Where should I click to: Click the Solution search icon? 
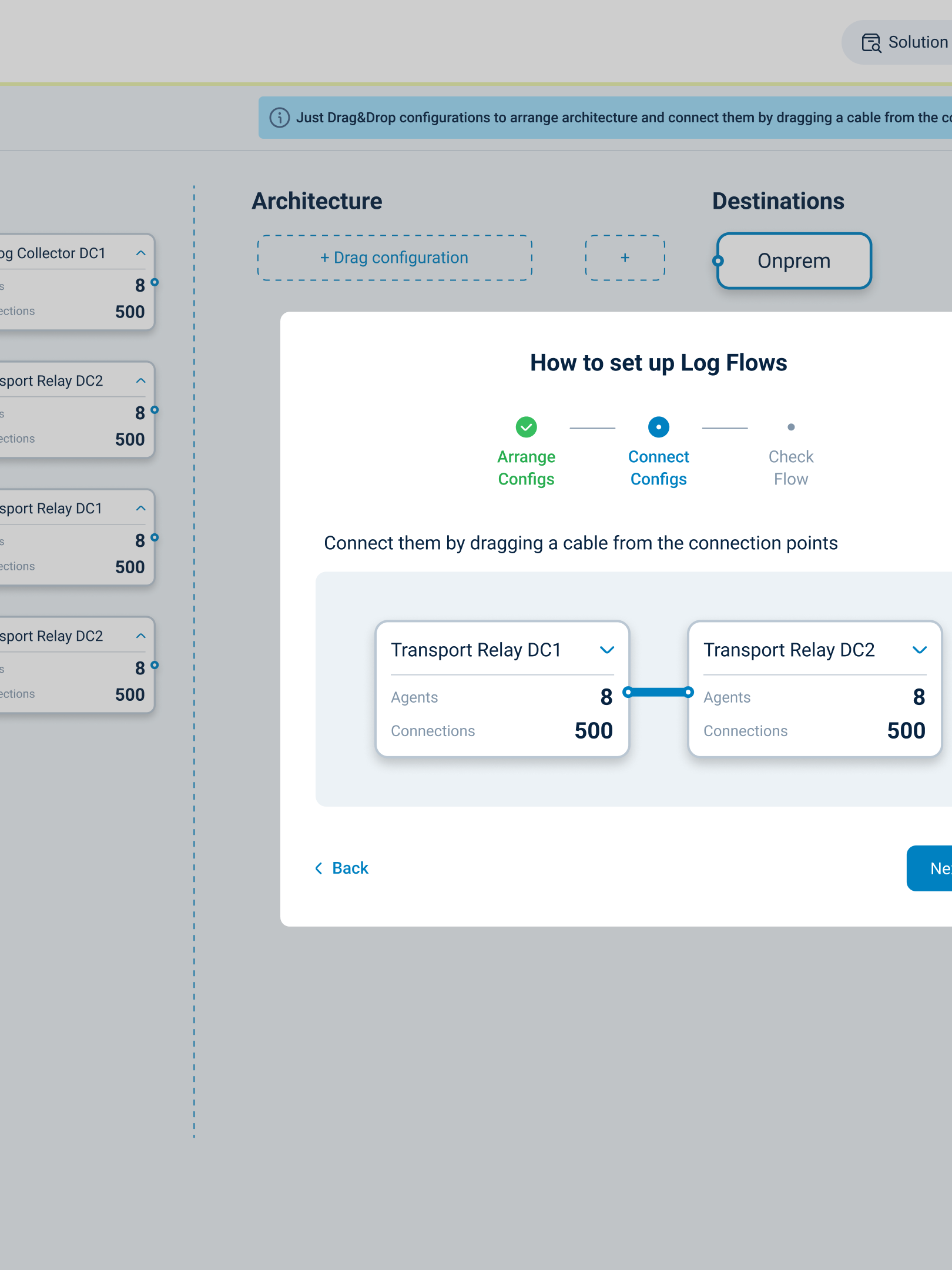point(871,43)
